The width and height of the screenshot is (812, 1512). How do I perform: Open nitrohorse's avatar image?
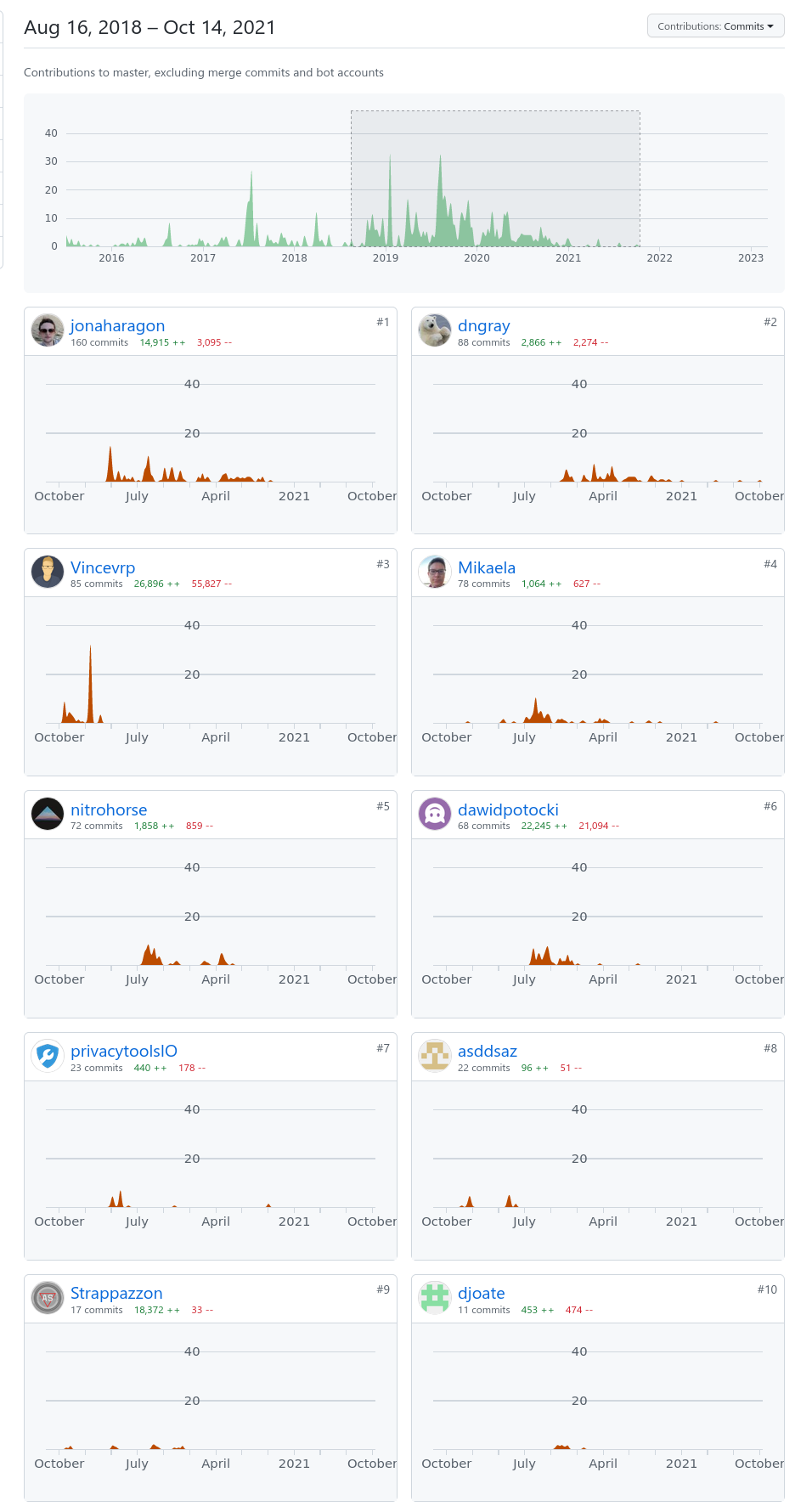[x=48, y=814]
